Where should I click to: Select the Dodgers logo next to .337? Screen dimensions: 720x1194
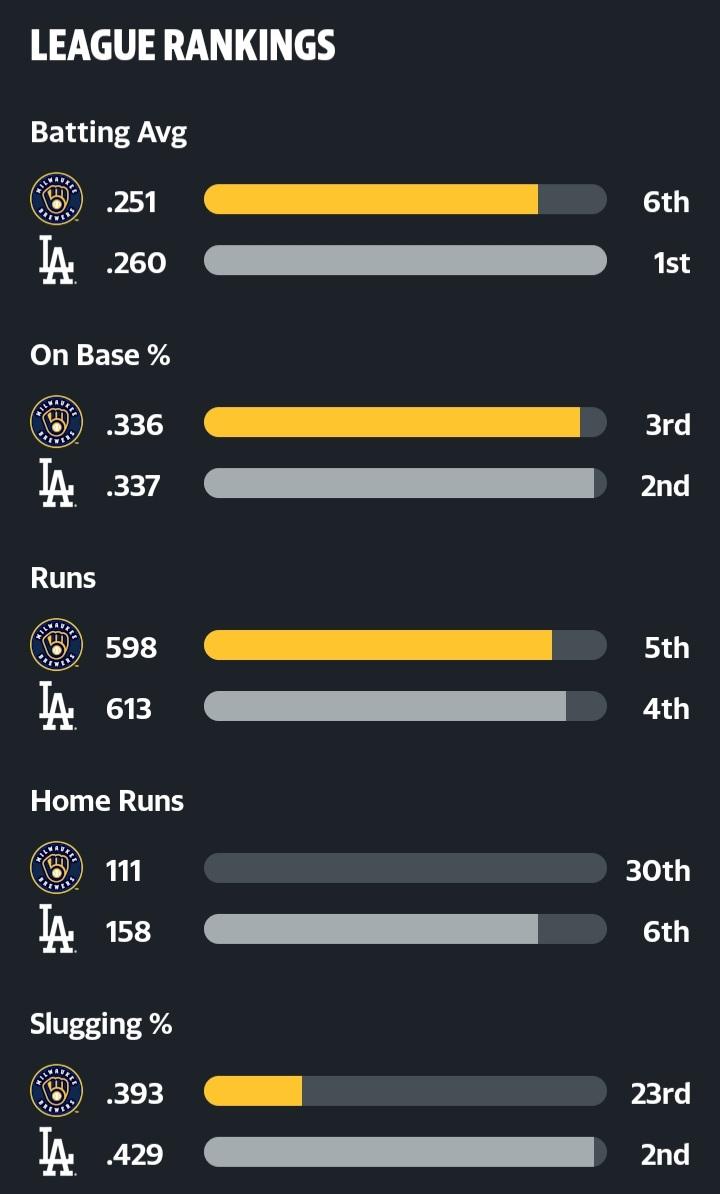pyautogui.click(x=56, y=484)
